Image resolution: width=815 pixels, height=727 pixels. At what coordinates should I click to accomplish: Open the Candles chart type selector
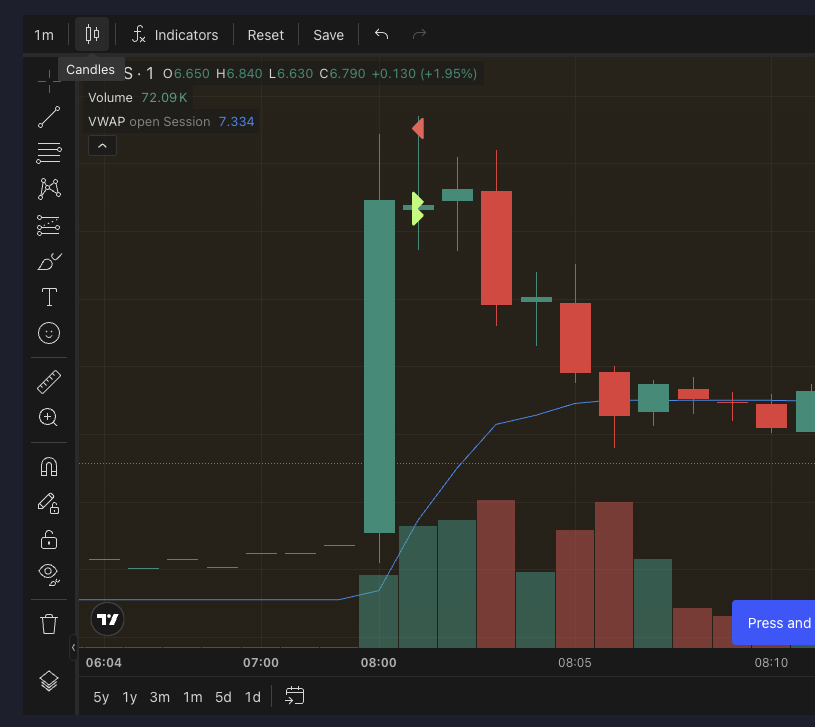(x=92, y=35)
